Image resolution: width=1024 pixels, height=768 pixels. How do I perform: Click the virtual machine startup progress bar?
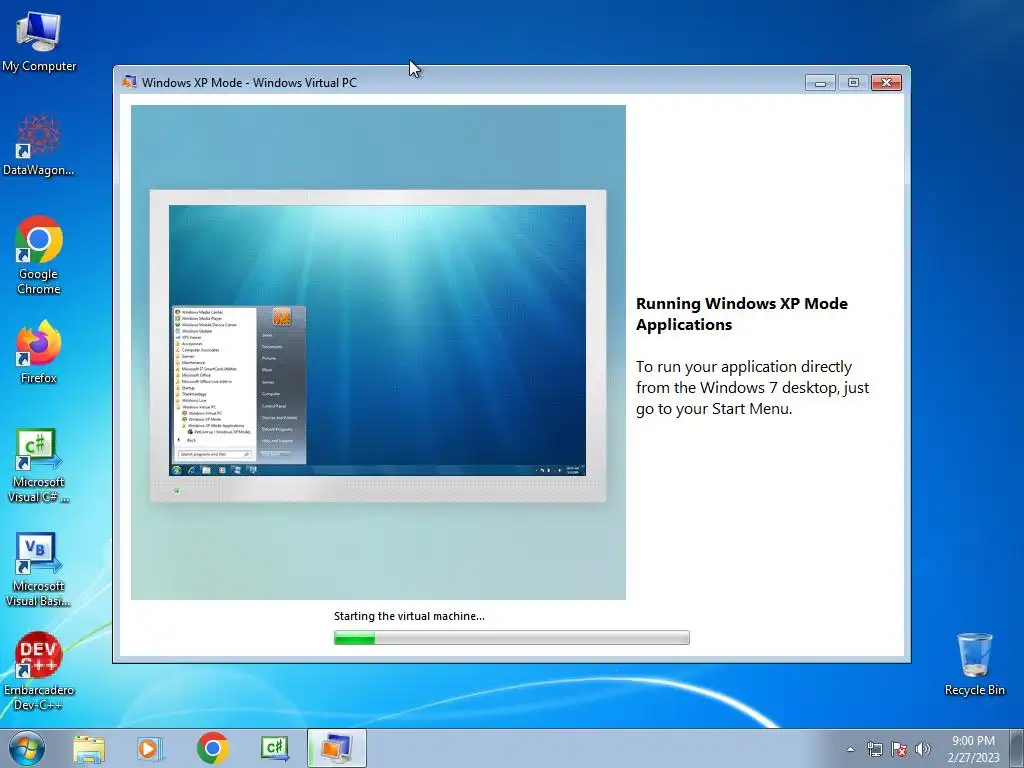[511, 637]
